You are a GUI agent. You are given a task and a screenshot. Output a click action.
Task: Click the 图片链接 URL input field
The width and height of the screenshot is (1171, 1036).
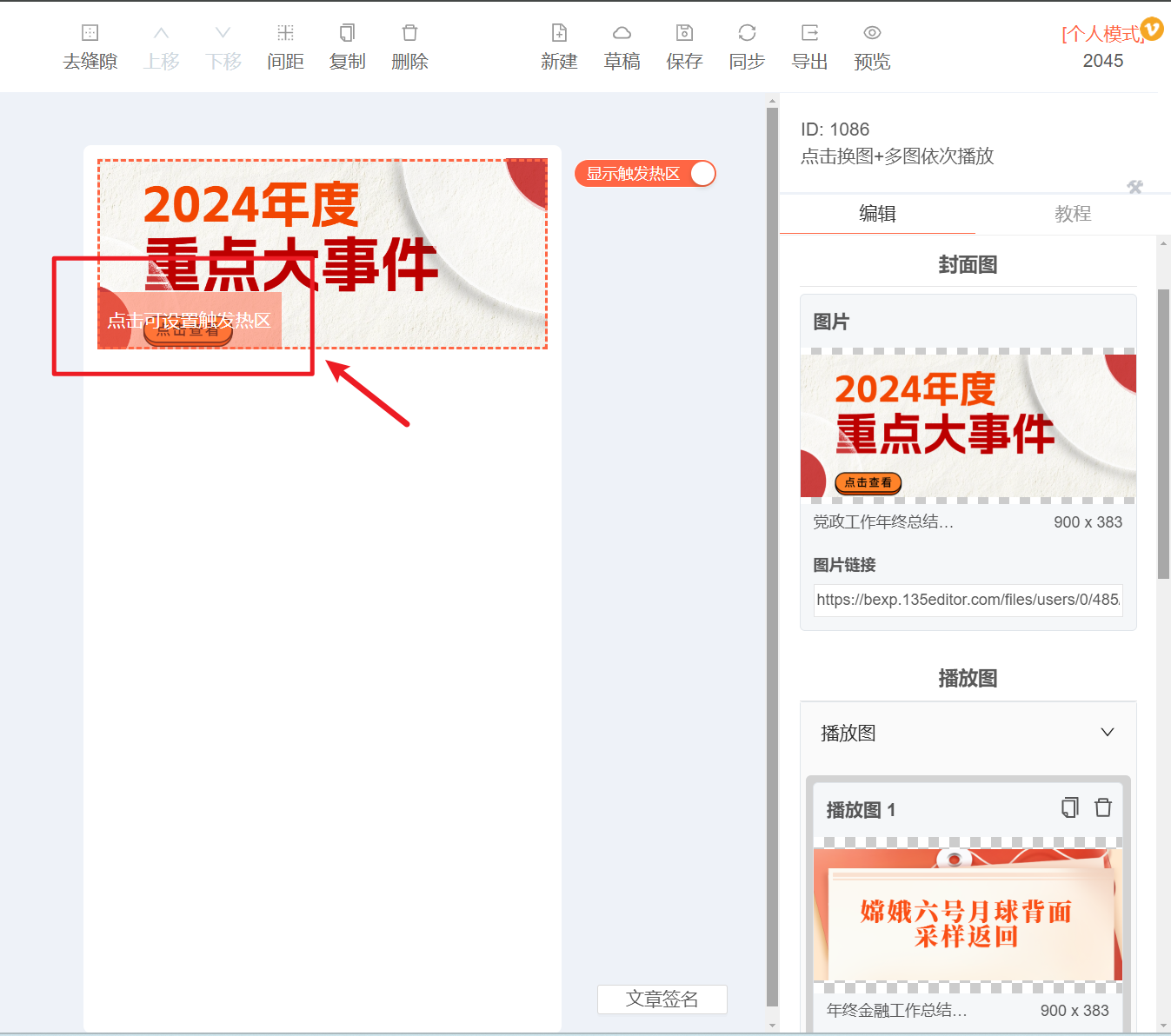click(968, 600)
